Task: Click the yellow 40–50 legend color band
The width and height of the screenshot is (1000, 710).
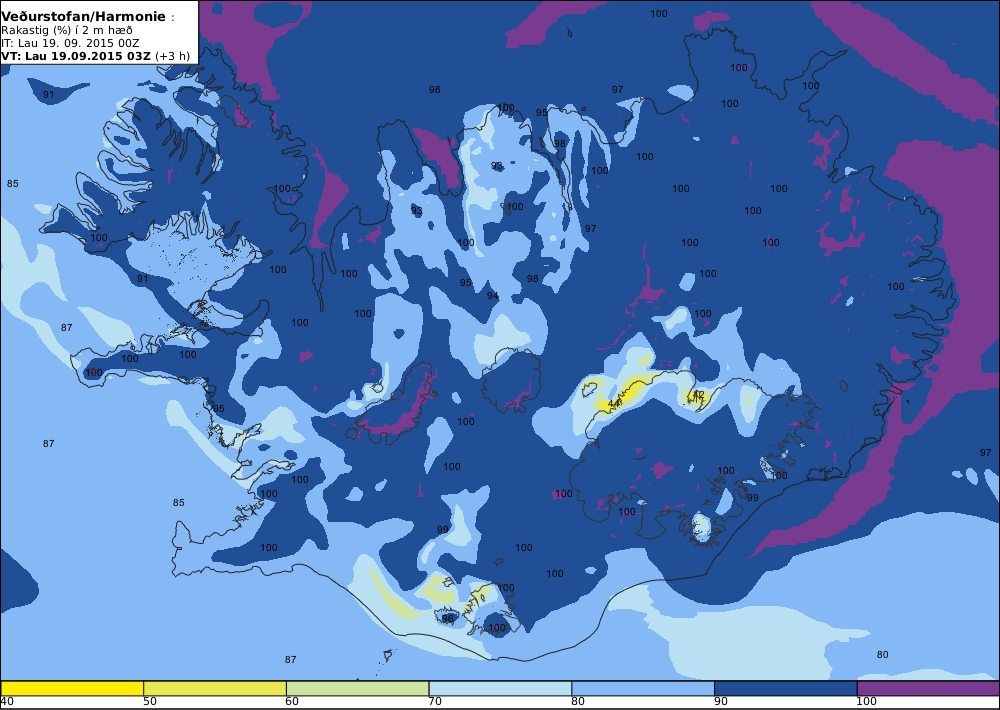Action: pos(71,688)
